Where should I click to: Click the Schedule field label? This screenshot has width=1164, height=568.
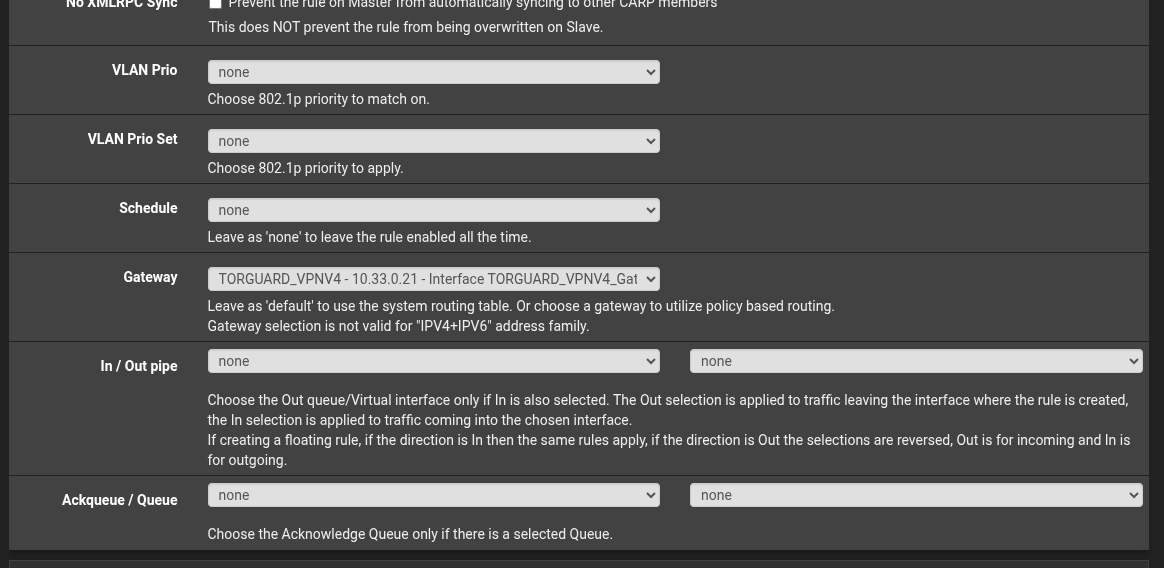(148, 208)
